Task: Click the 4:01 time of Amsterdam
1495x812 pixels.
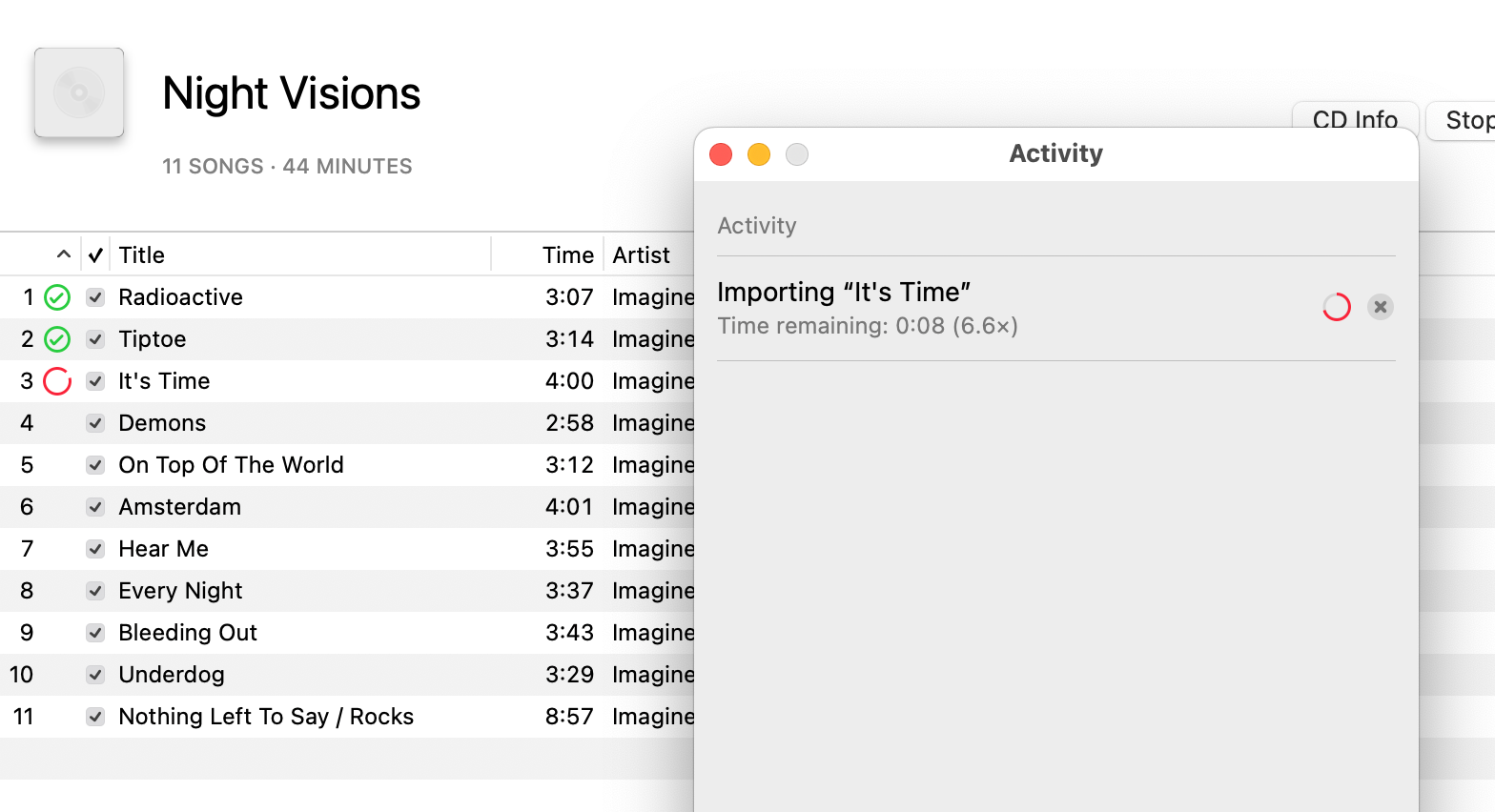Action: coord(569,507)
